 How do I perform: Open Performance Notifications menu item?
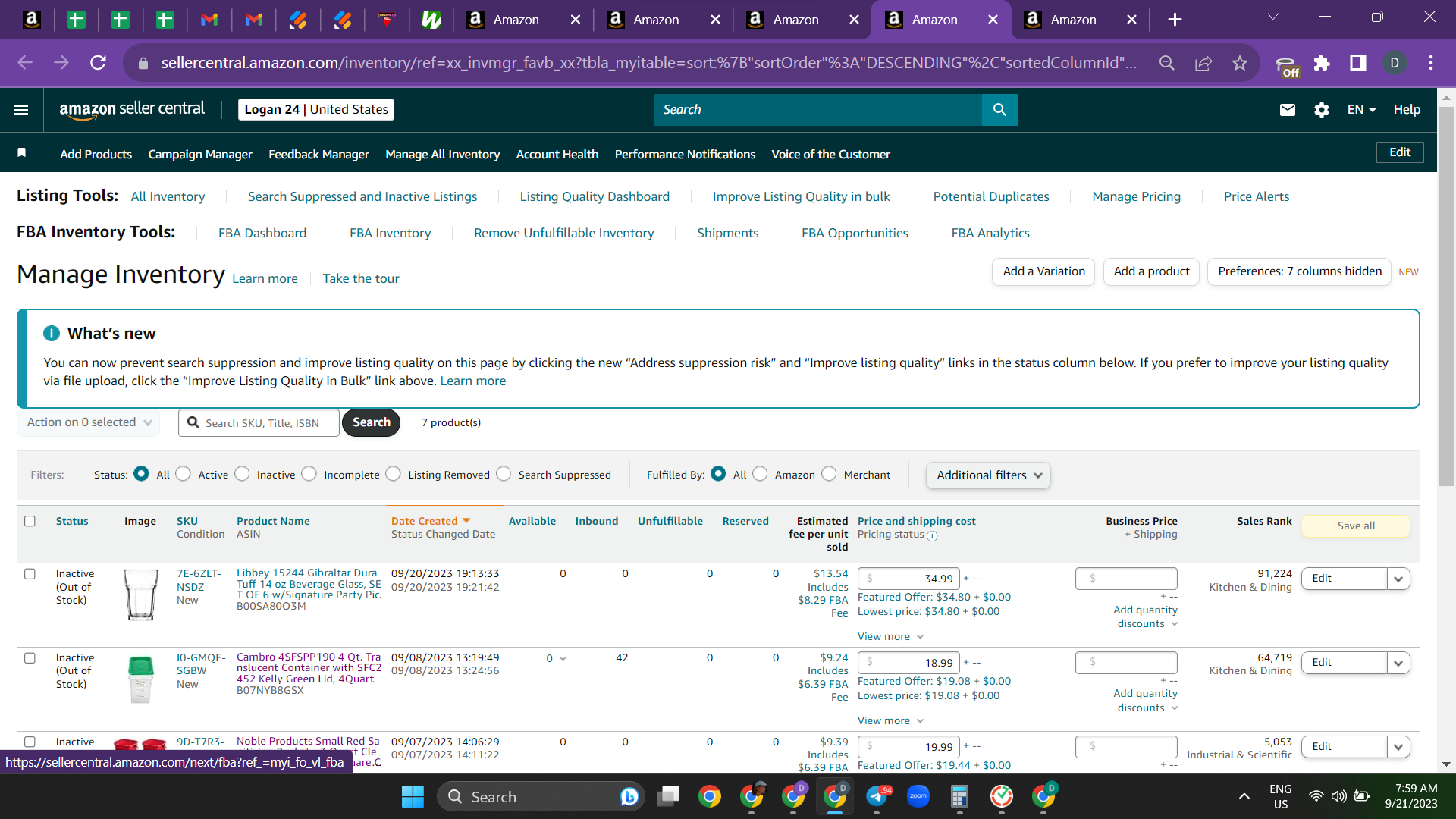coord(685,154)
